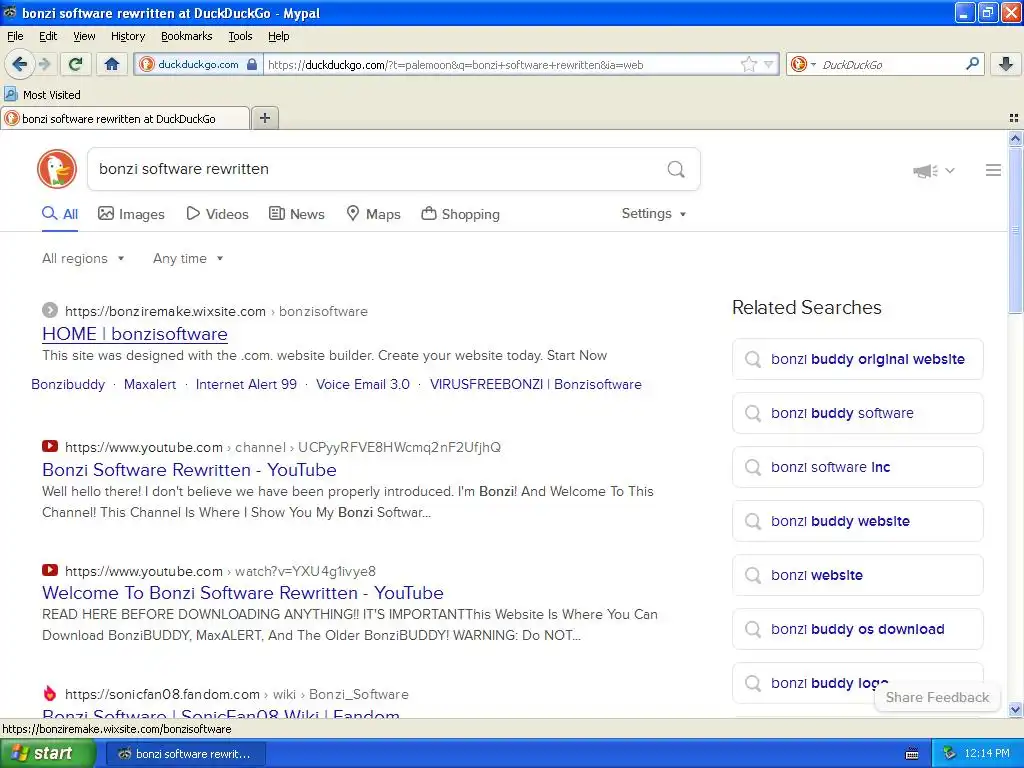
Task: Select the Mypal taskbar window button
Action: [x=185, y=754]
